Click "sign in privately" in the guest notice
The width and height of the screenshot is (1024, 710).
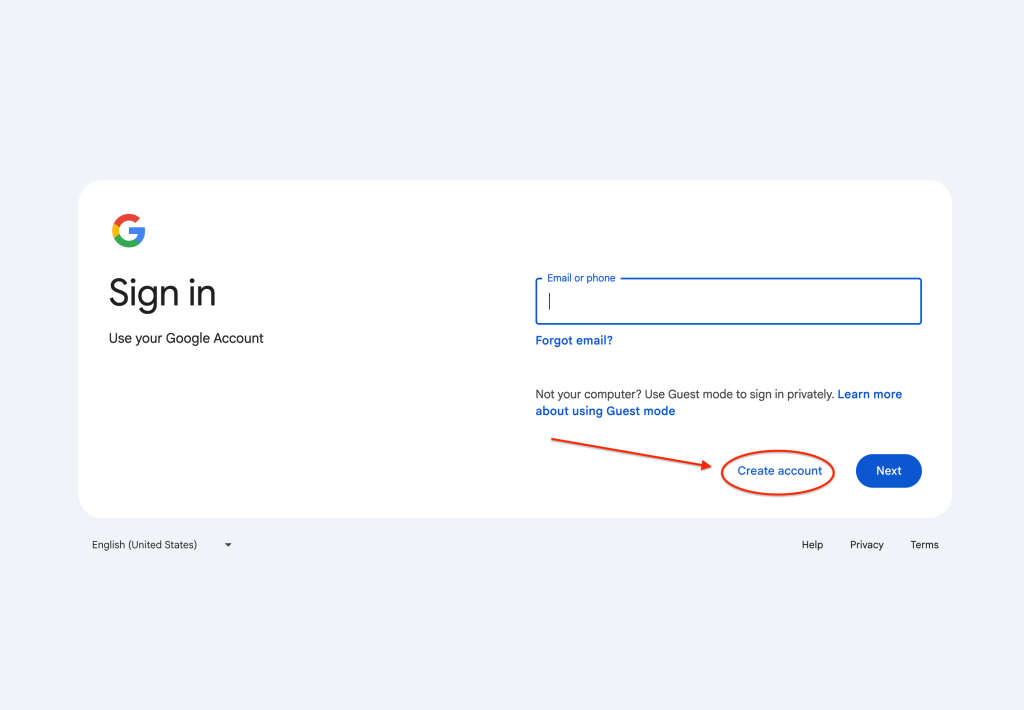tap(786, 395)
